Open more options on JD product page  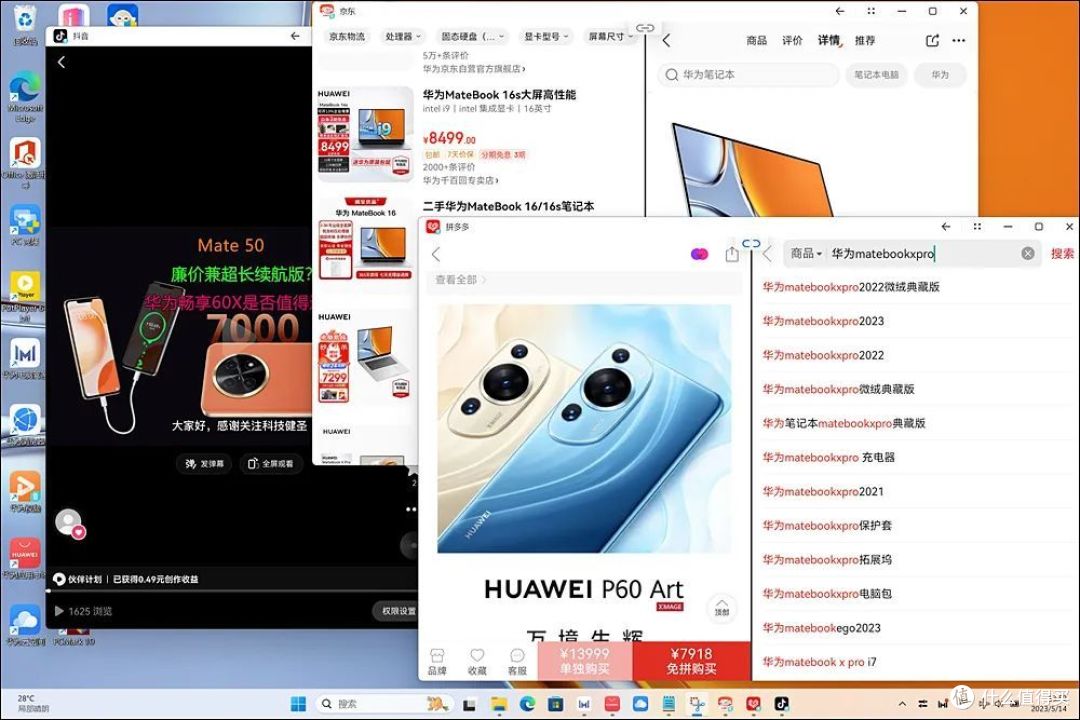pos(959,41)
